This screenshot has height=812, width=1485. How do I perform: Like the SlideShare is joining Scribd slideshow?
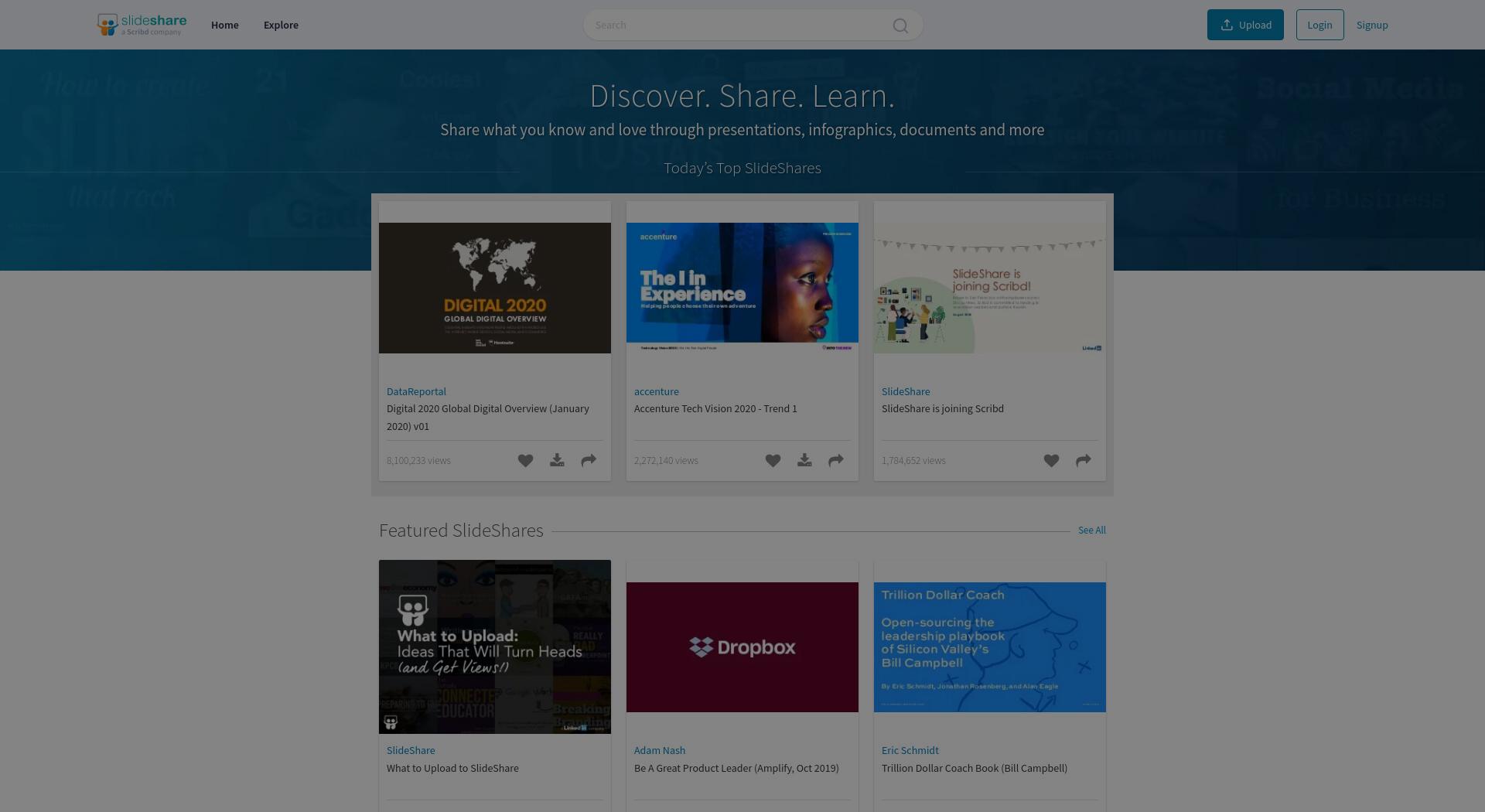pyautogui.click(x=1051, y=461)
